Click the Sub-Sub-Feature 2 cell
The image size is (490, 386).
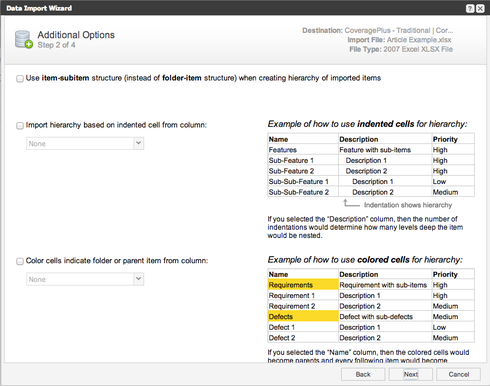[x=303, y=192]
